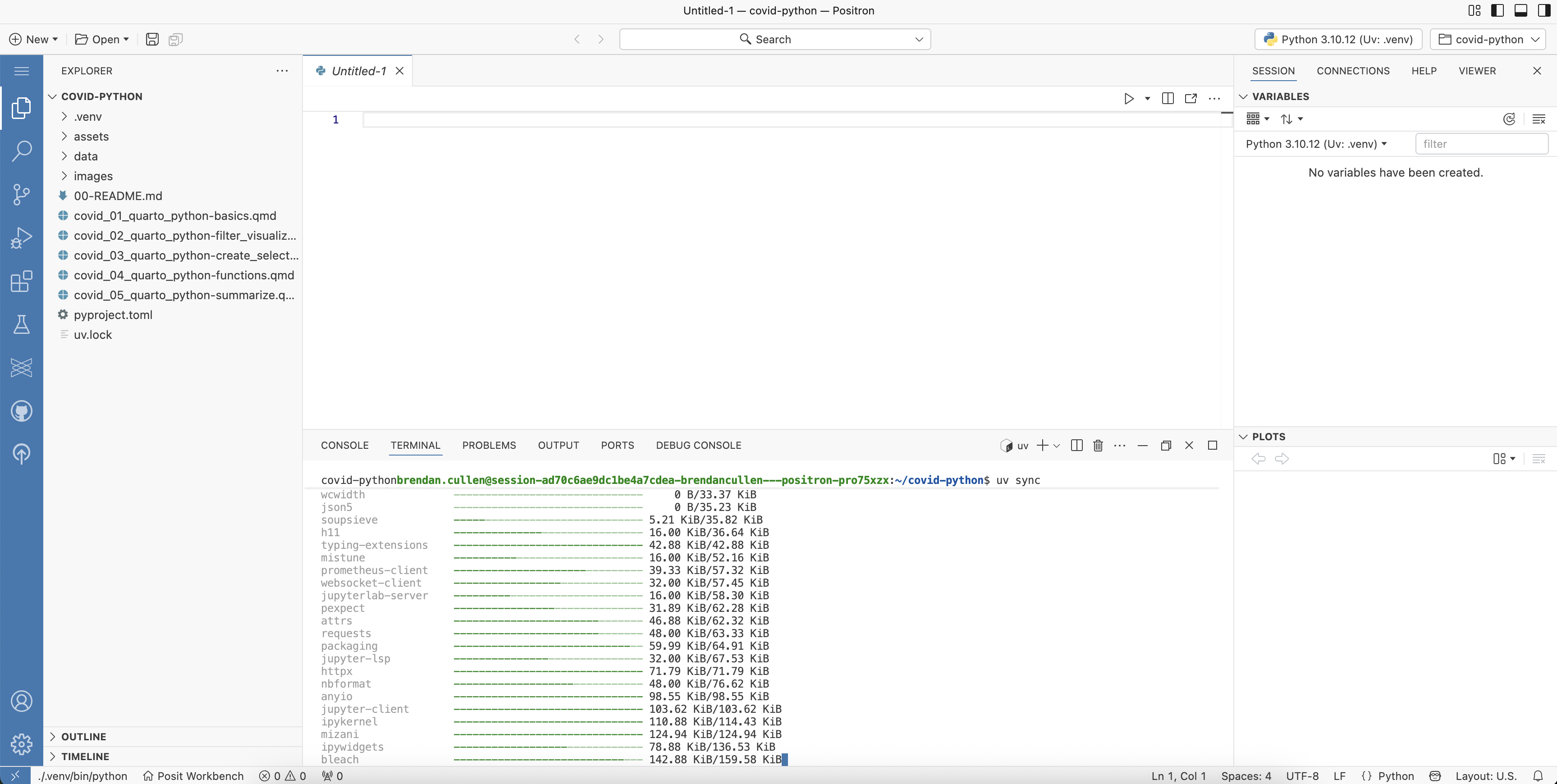The image size is (1557, 784).
Task: Open Extensions view in activity bar
Action: coord(21,282)
